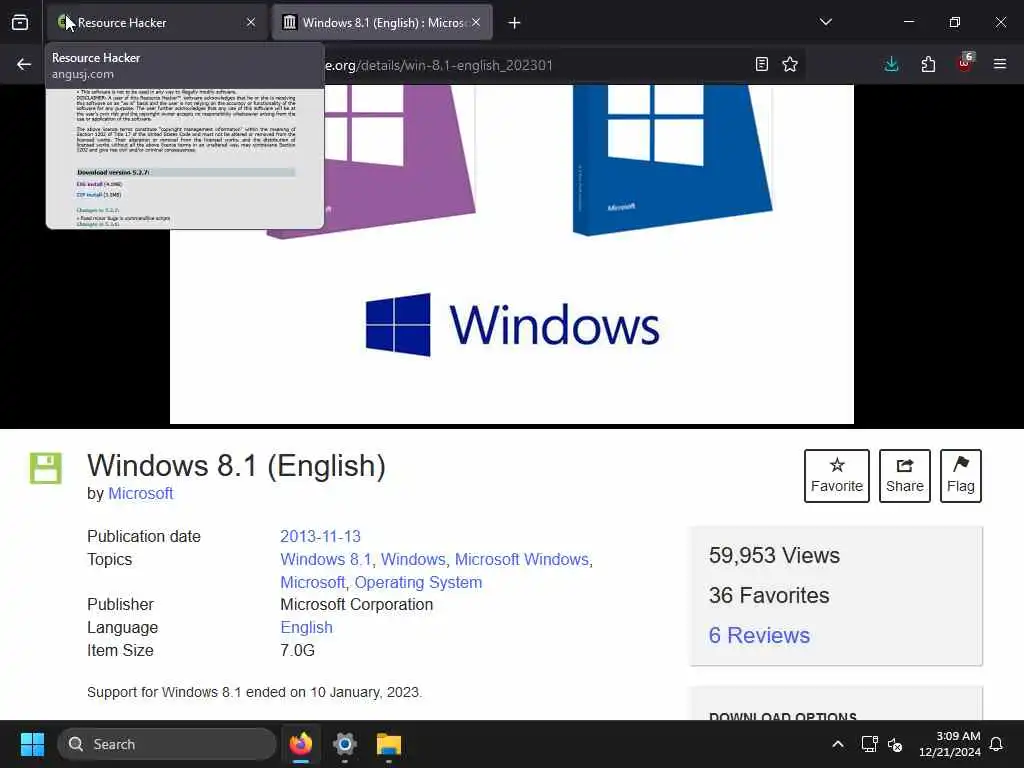
Task: Switch to Windows 8.1 (English) tab
Action: (382, 23)
